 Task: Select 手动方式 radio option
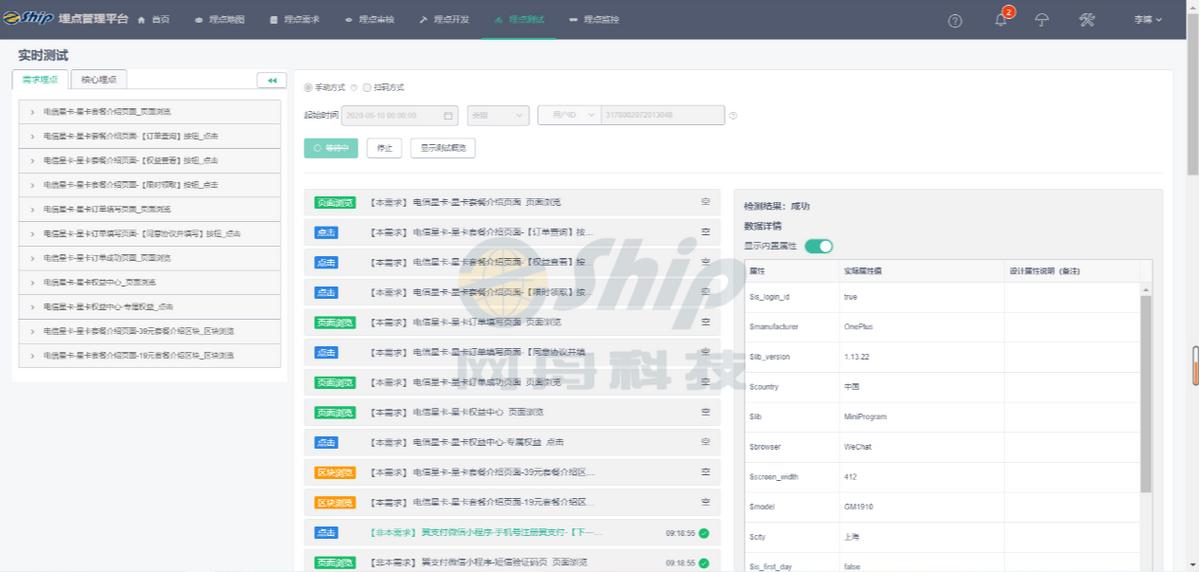tap(308, 88)
